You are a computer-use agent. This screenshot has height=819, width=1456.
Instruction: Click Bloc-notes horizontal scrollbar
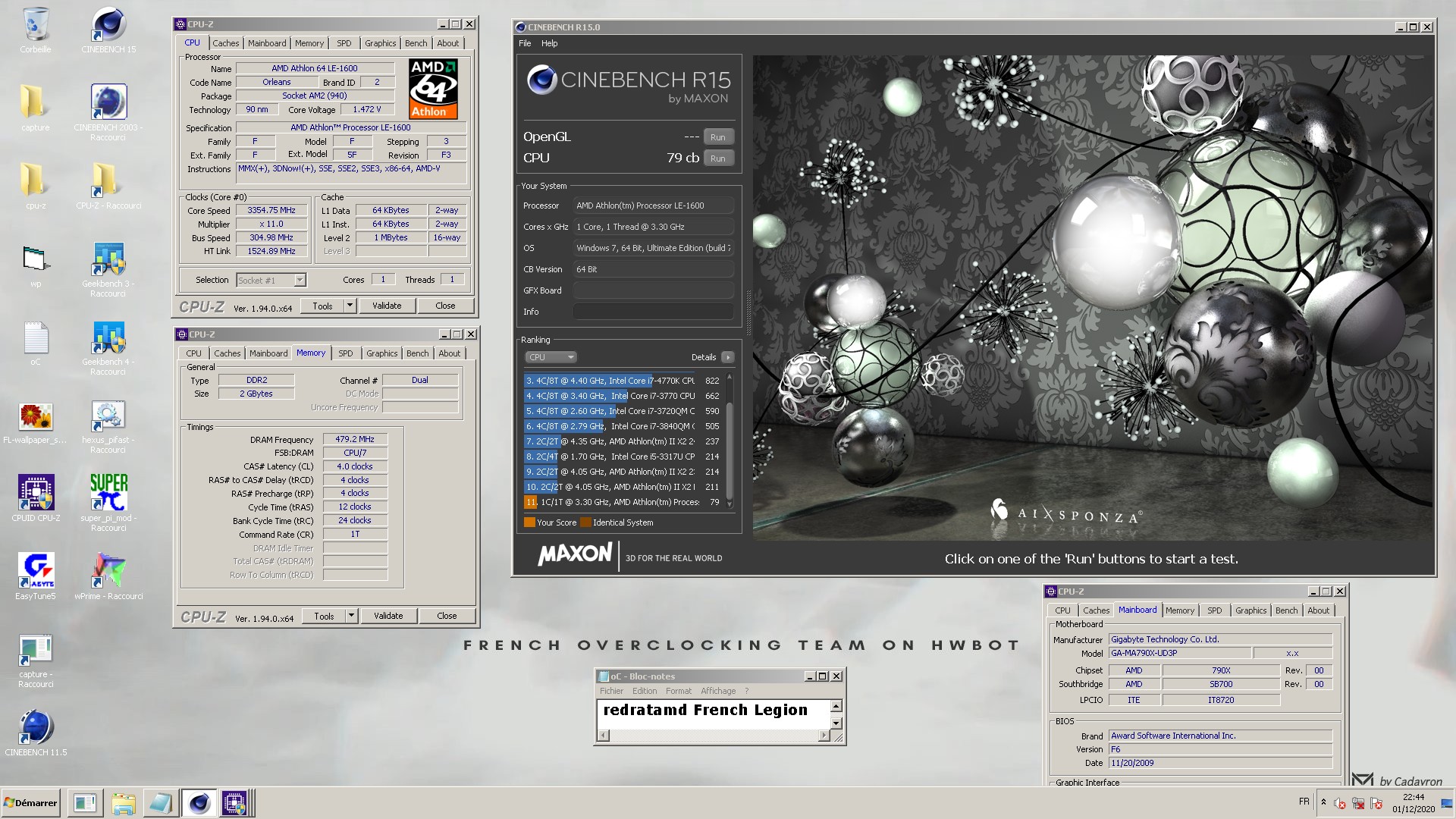point(714,736)
